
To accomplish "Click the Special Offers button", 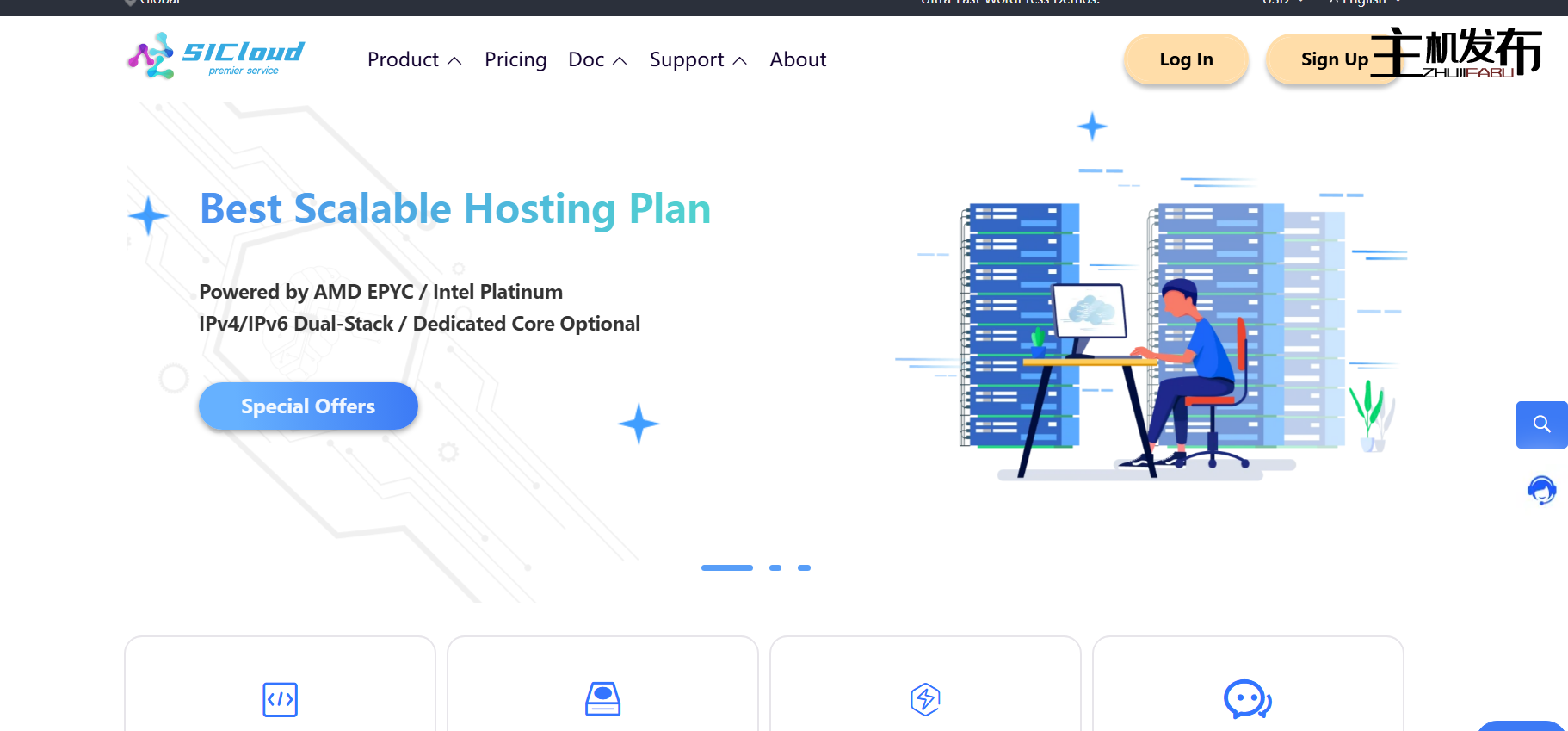I will (308, 406).
